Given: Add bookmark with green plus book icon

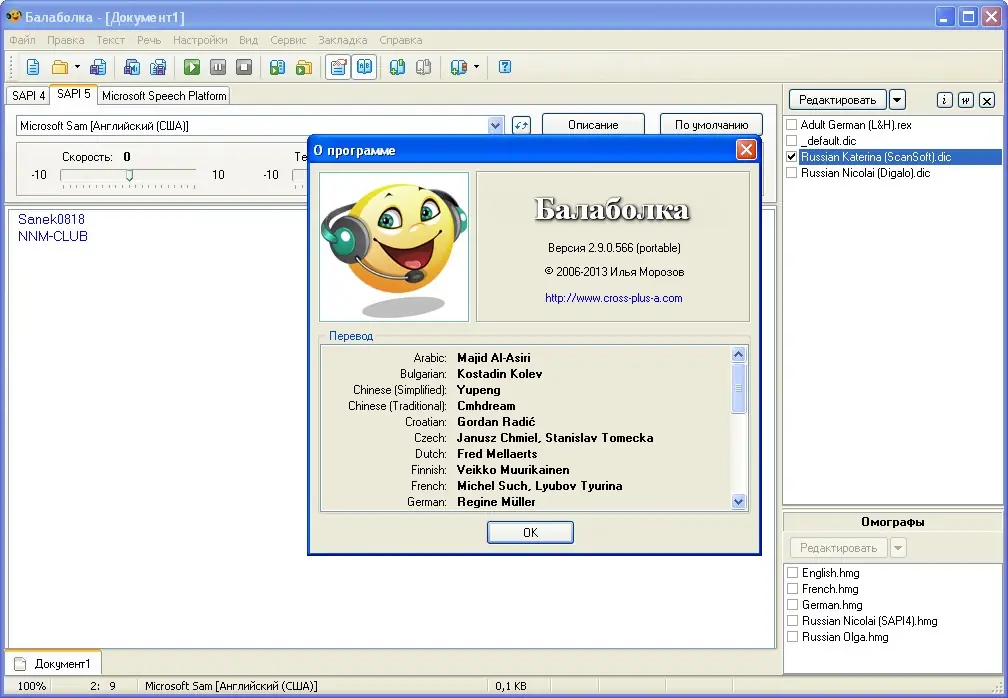Looking at the screenshot, I should (x=397, y=67).
